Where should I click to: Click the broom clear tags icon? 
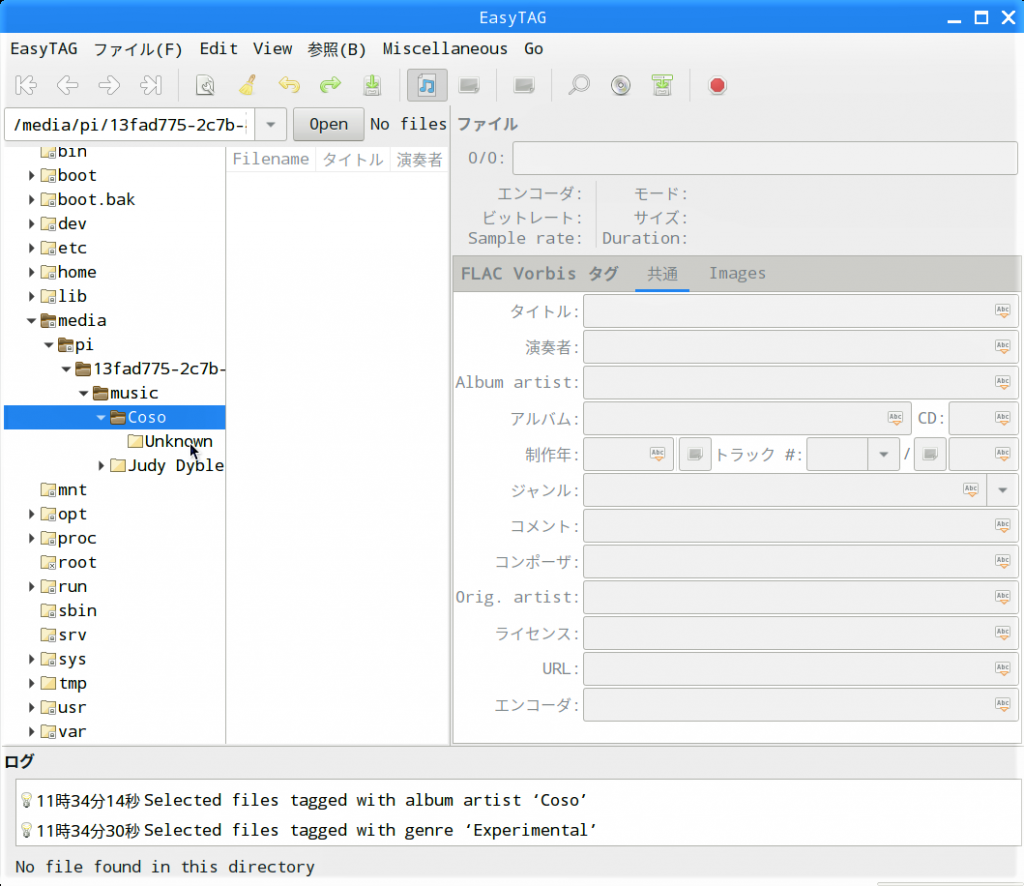pos(247,85)
